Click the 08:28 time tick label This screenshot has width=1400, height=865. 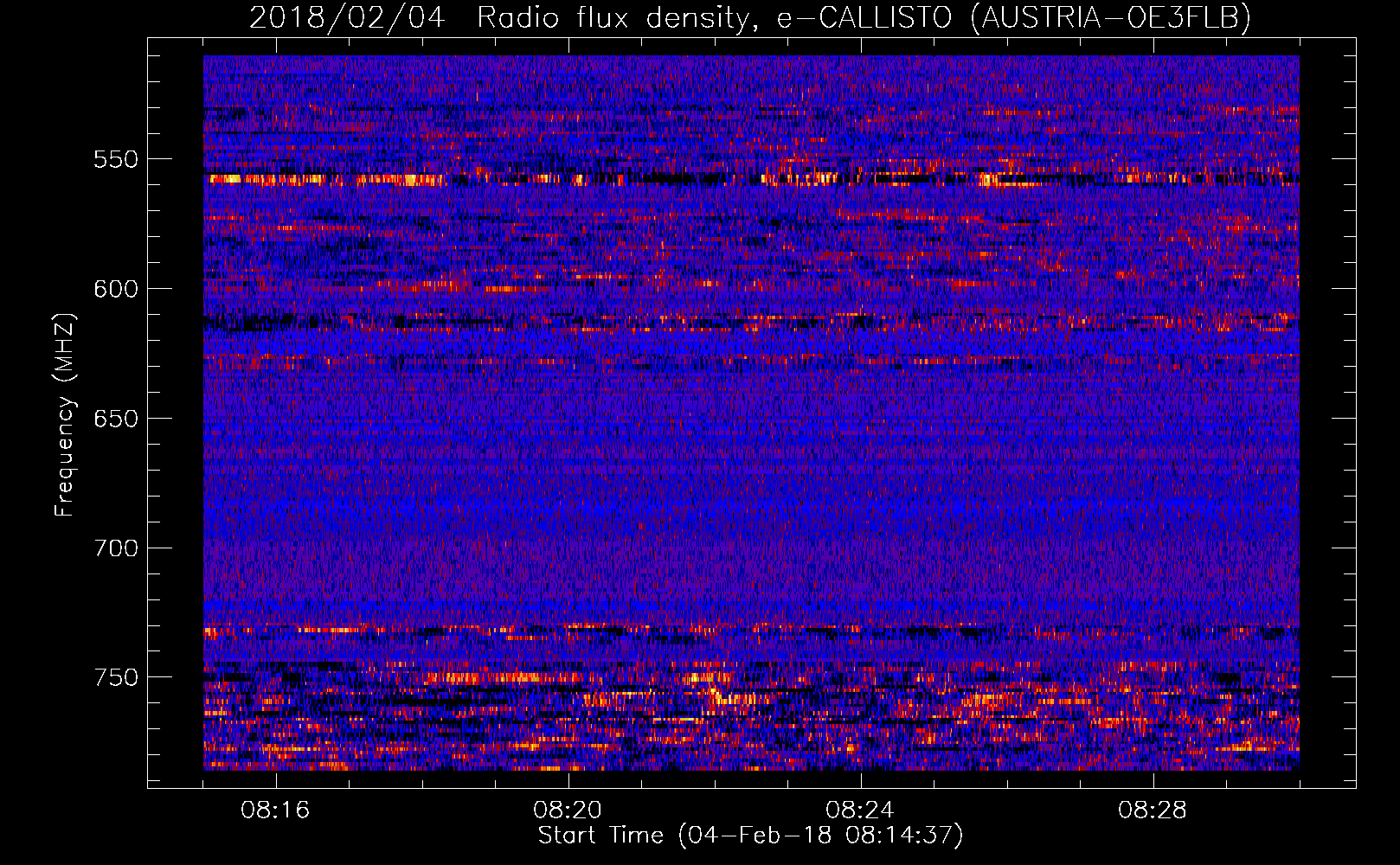pos(1153,811)
